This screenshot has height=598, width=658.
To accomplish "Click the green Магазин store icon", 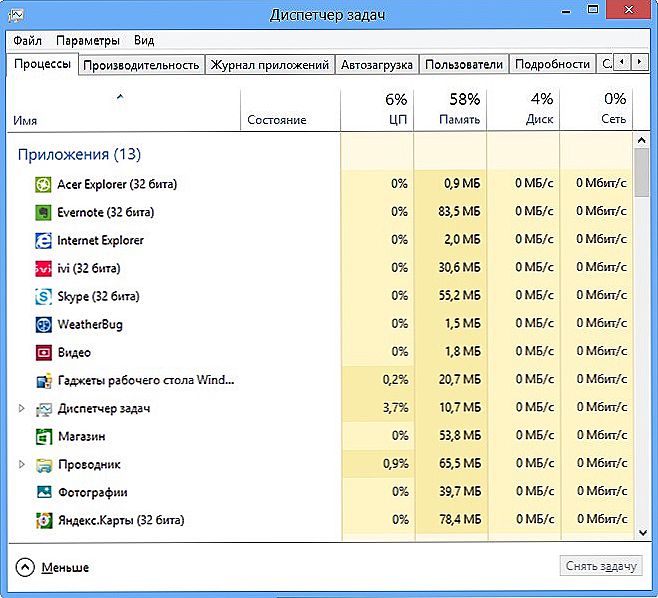I will (44, 437).
